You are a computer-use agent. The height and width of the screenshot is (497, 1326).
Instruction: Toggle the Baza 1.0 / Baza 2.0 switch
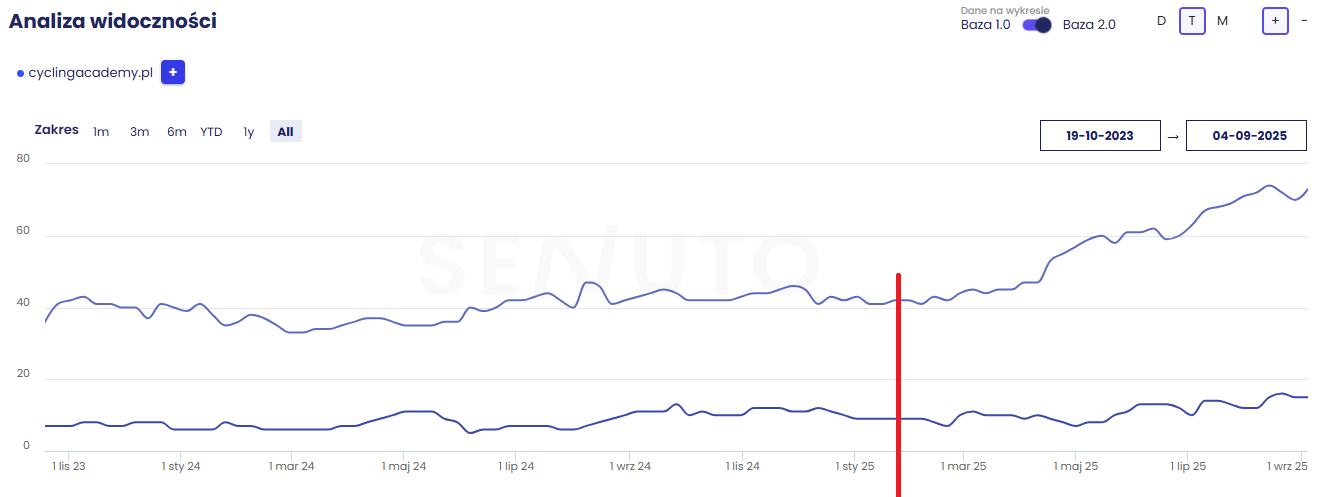tap(1037, 25)
